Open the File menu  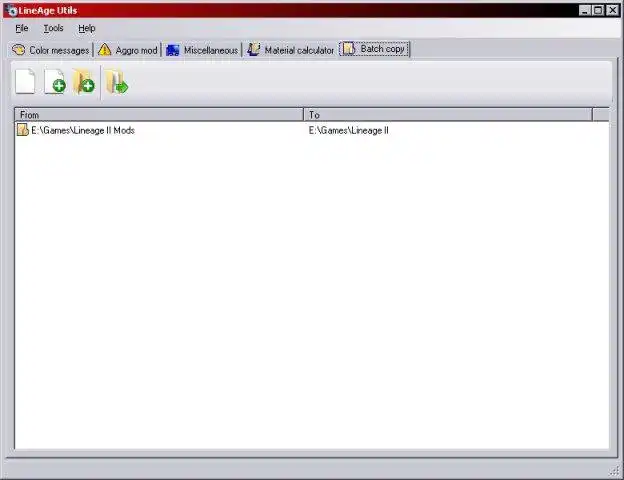coord(21,28)
